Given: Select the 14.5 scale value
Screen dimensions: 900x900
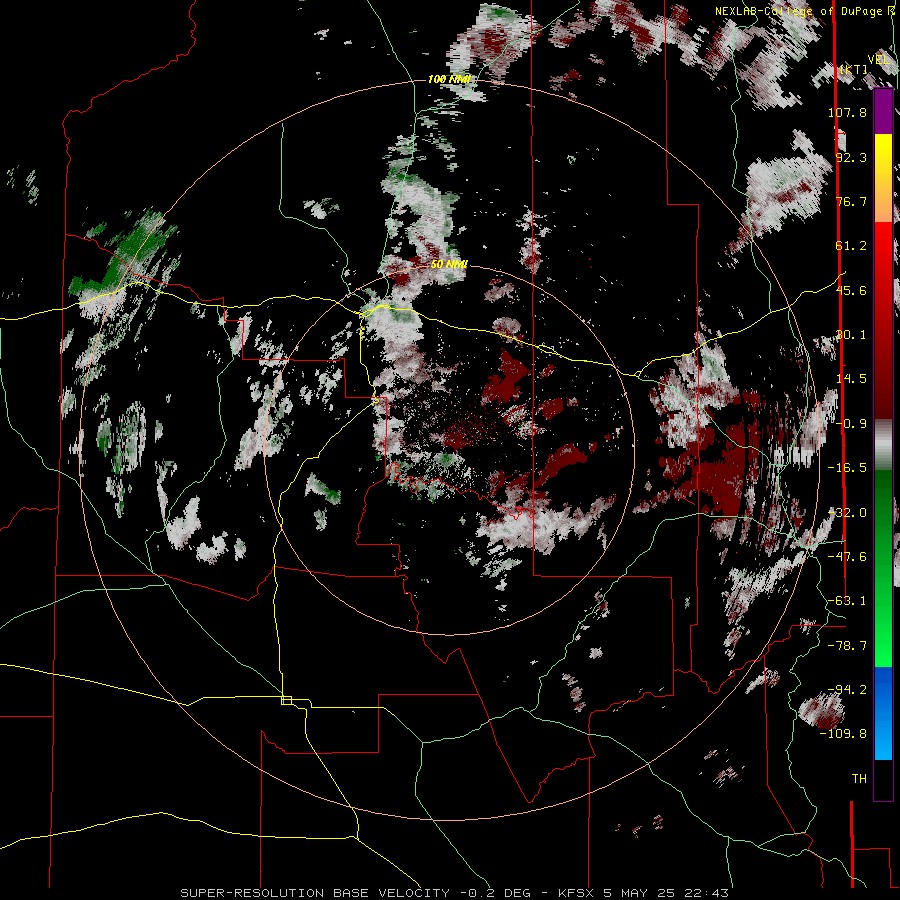Looking at the screenshot, I should (851, 379).
